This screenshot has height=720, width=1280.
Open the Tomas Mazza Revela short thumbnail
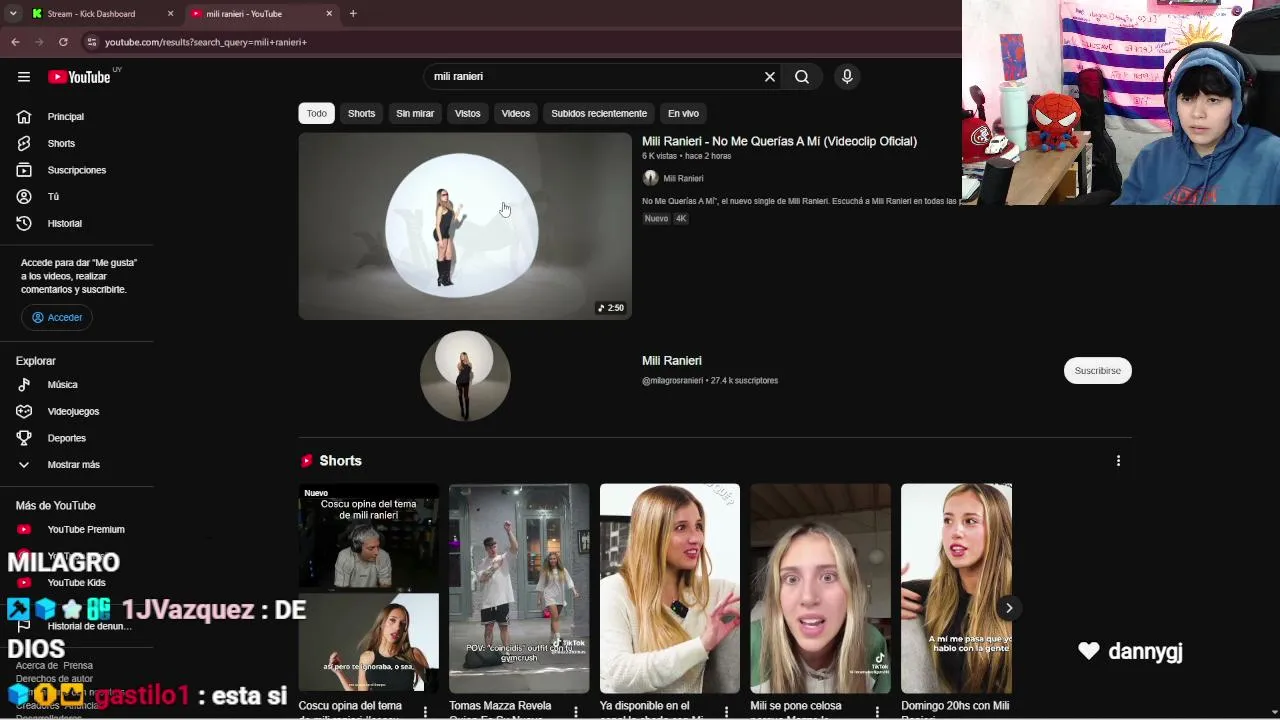pyautogui.click(x=519, y=588)
